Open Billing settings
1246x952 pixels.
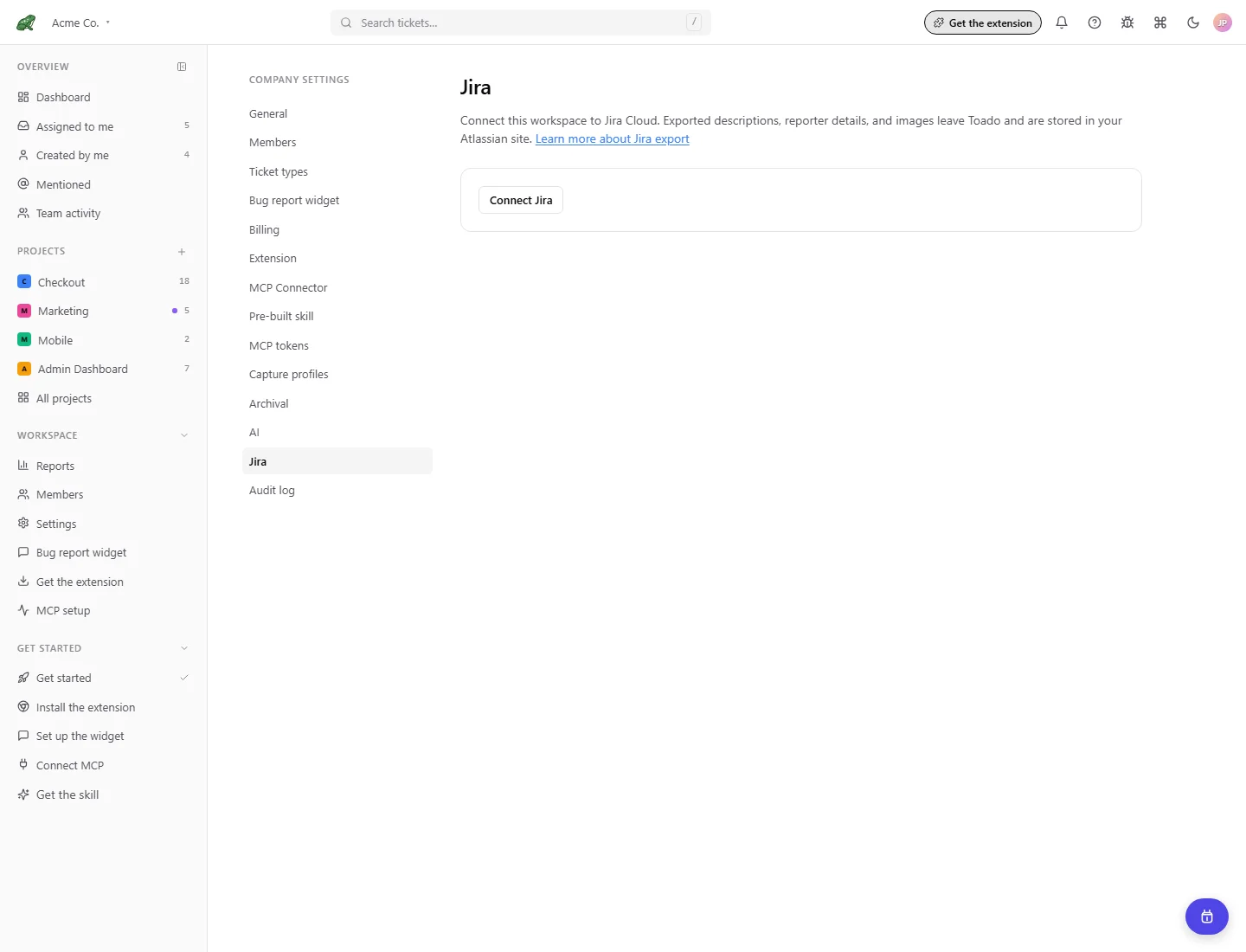337,229
